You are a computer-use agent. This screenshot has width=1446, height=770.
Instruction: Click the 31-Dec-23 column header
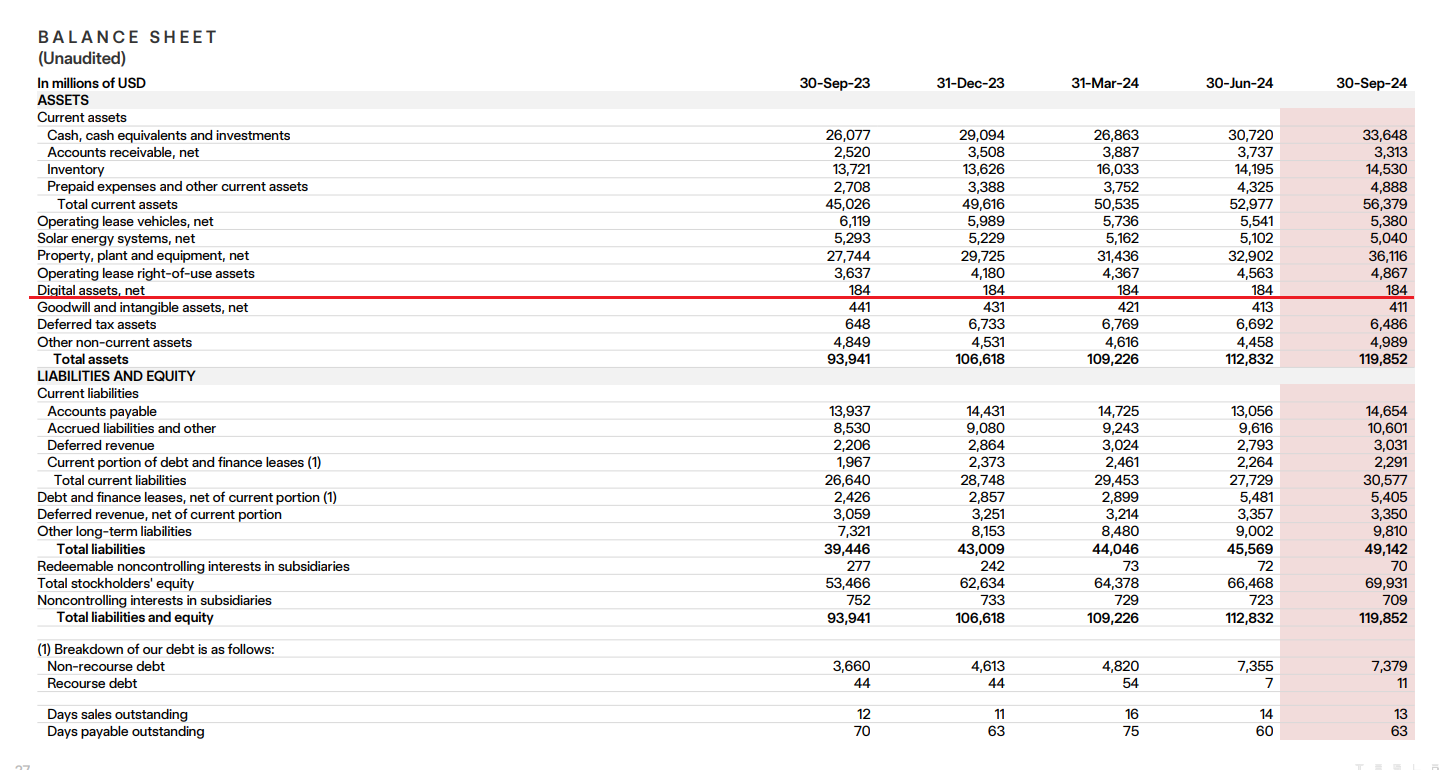coord(970,83)
